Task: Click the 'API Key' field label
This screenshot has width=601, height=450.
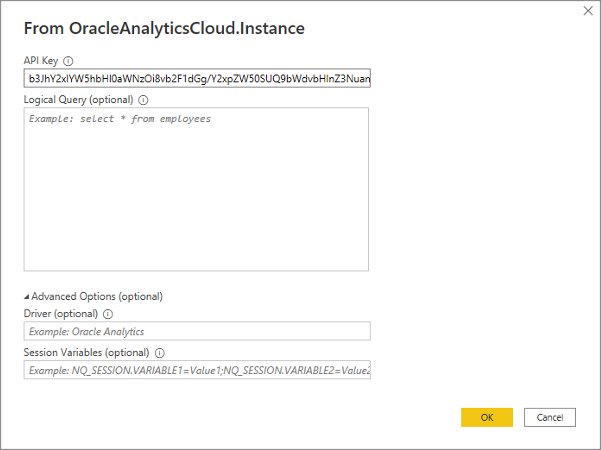Action: tap(41, 60)
